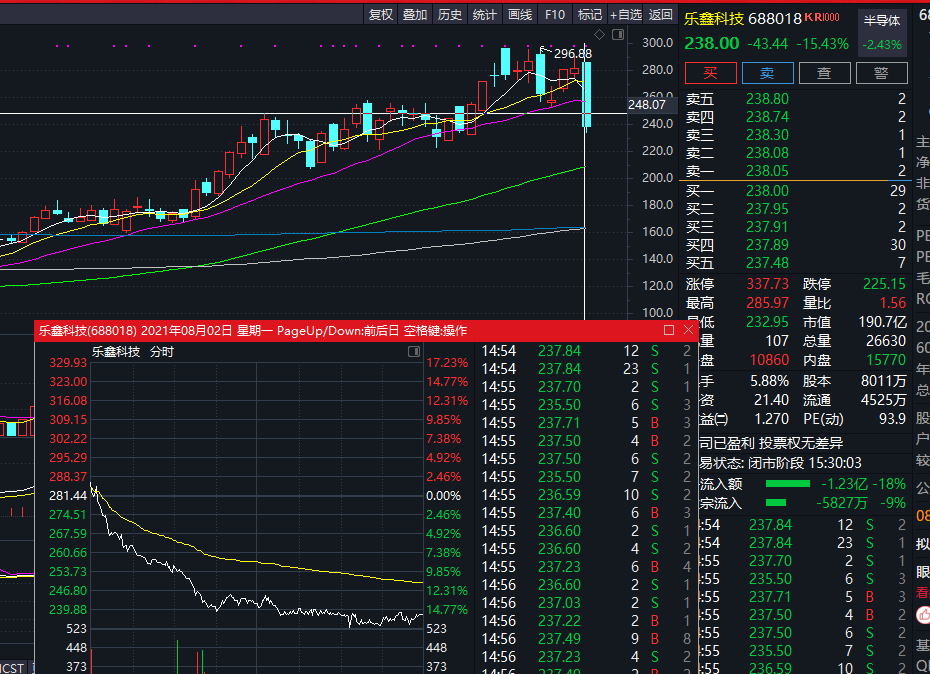
Task: Click the 标记 mark button
Action: pos(590,14)
